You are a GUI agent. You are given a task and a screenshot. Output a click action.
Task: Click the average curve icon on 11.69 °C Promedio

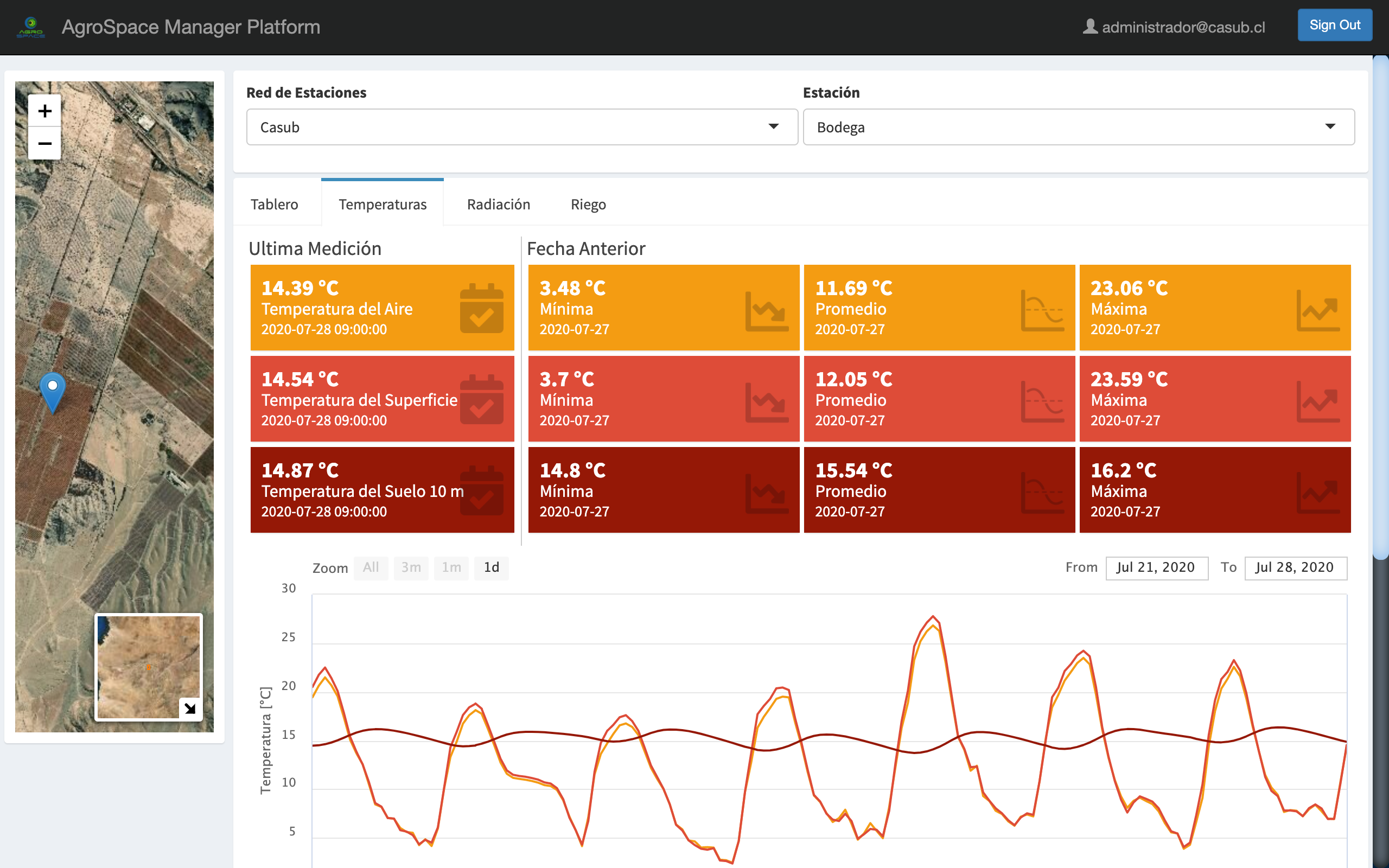[x=1042, y=311]
